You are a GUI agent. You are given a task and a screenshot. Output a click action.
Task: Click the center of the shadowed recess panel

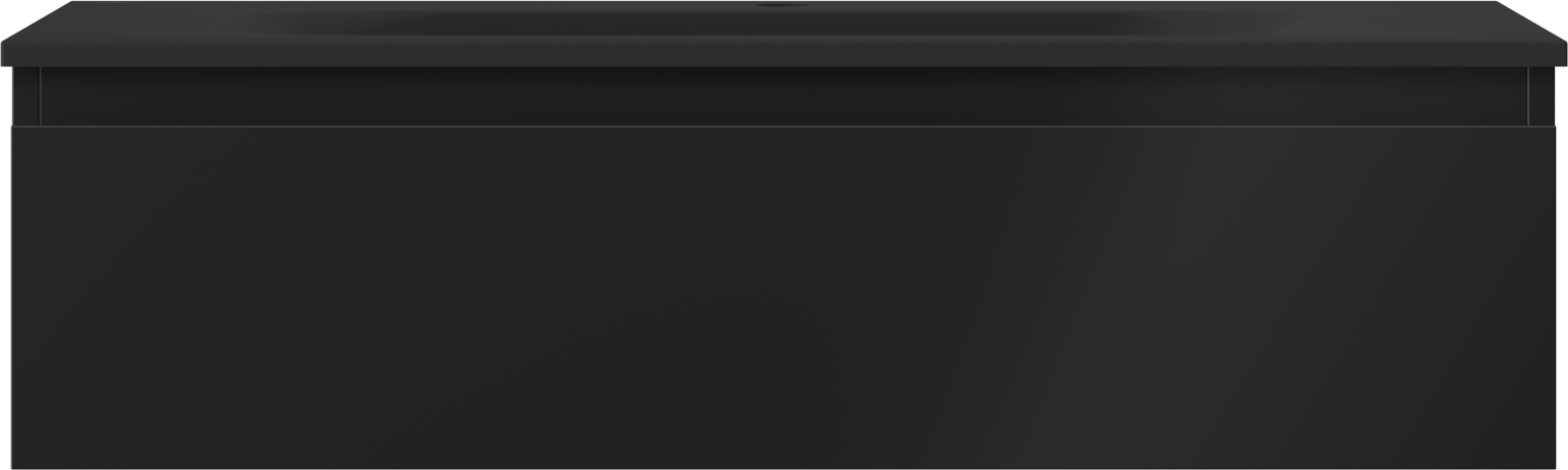point(784,96)
